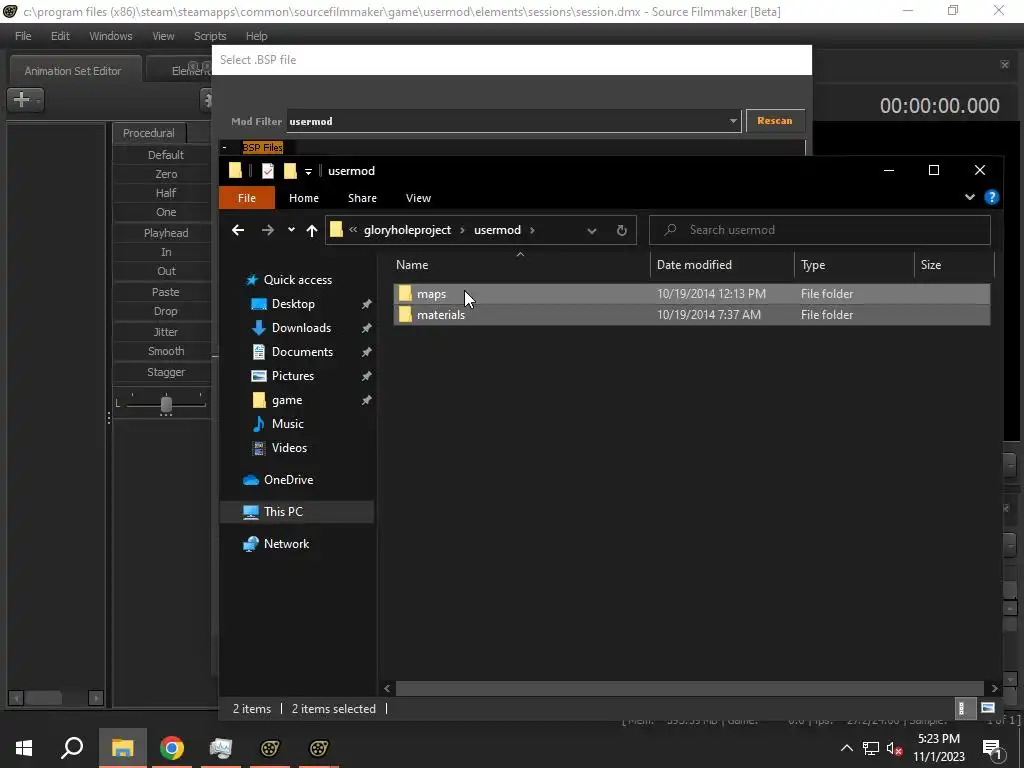Choose the Drop procedural preset
This screenshot has width=1024, height=768.
coord(165,311)
